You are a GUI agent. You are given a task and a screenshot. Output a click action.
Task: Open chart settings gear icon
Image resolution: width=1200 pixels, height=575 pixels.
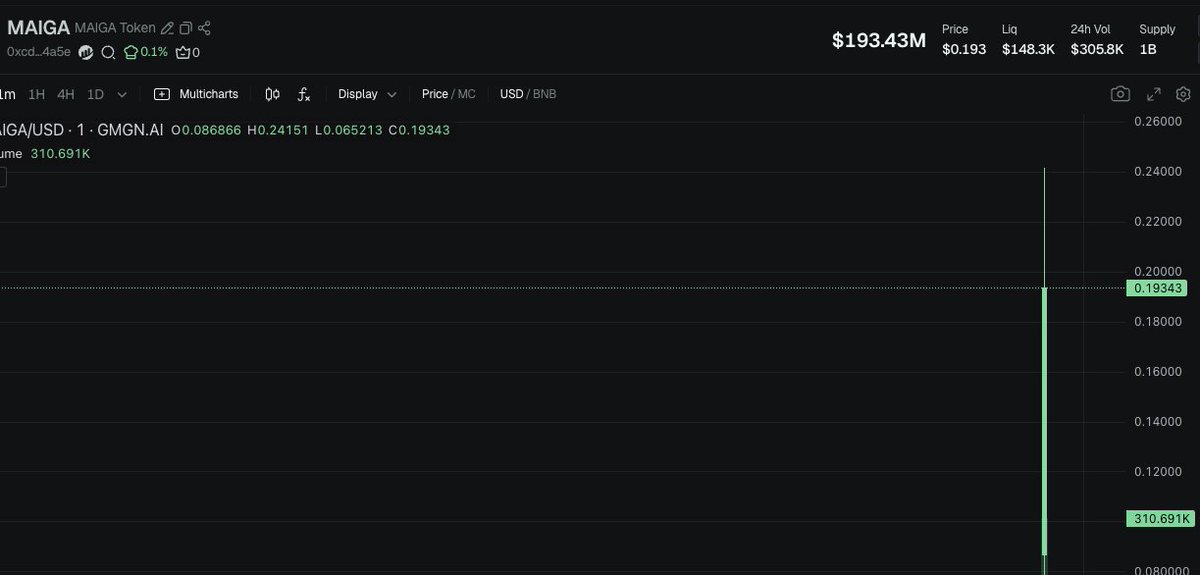(x=1183, y=94)
